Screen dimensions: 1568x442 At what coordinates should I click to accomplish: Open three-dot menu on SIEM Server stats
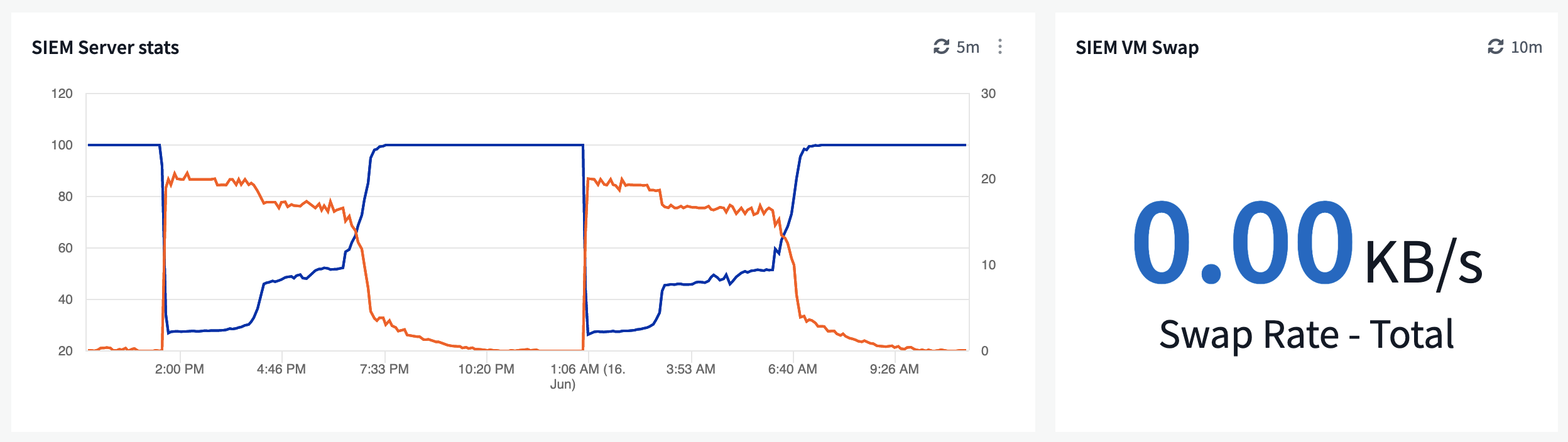click(x=1000, y=46)
